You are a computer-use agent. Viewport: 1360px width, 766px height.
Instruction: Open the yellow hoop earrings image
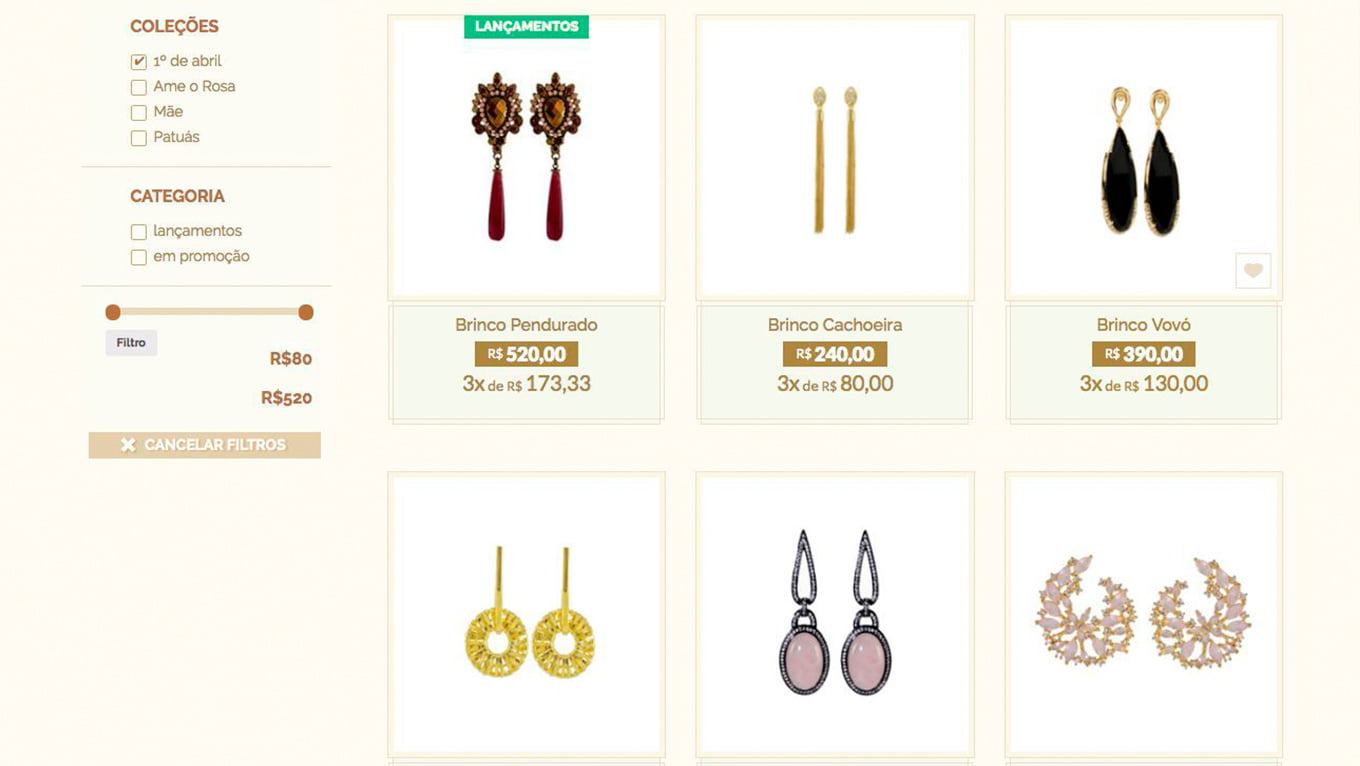coord(526,614)
